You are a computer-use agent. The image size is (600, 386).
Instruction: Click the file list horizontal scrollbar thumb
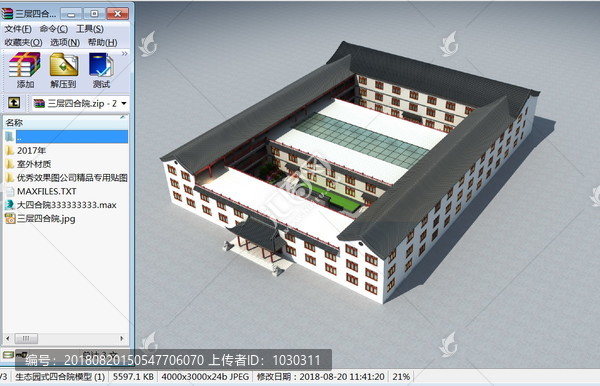point(26,338)
